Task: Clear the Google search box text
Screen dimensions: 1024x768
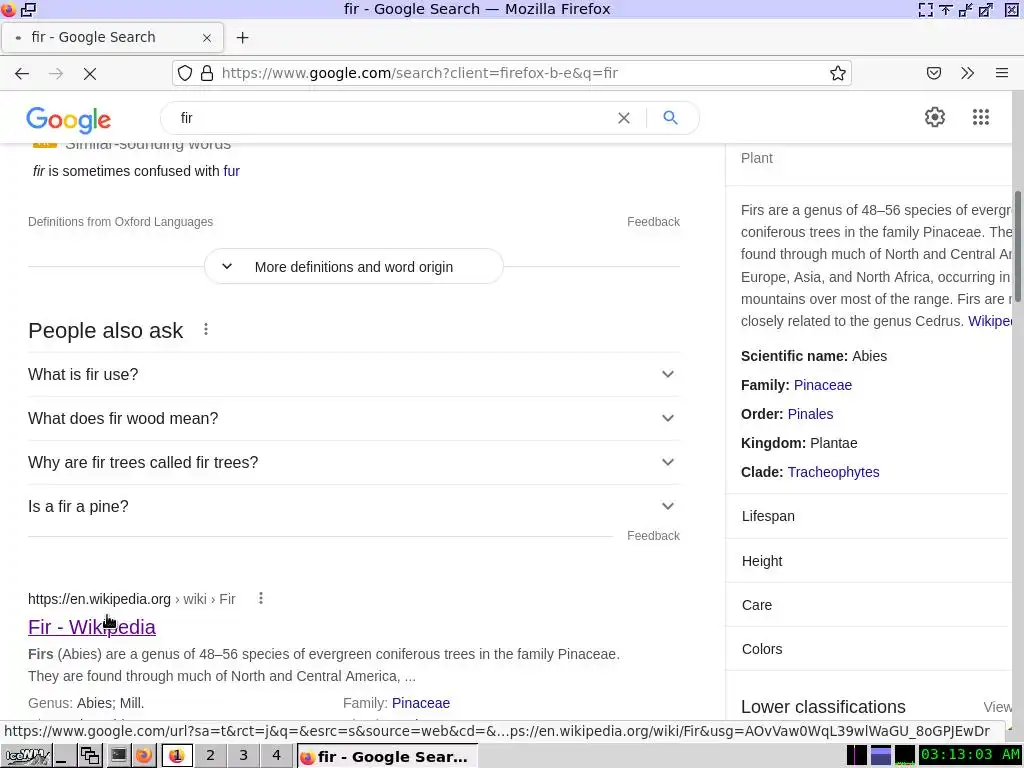Action: pyautogui.click(x=624, y=118)
